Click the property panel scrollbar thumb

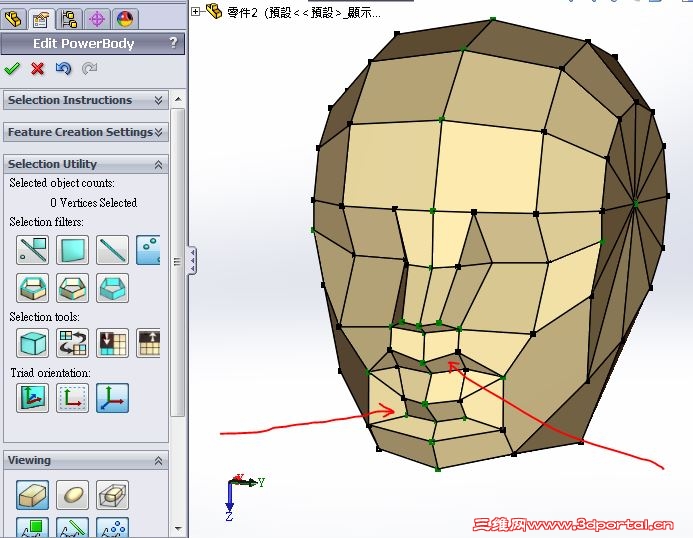[x=178, y=262]
